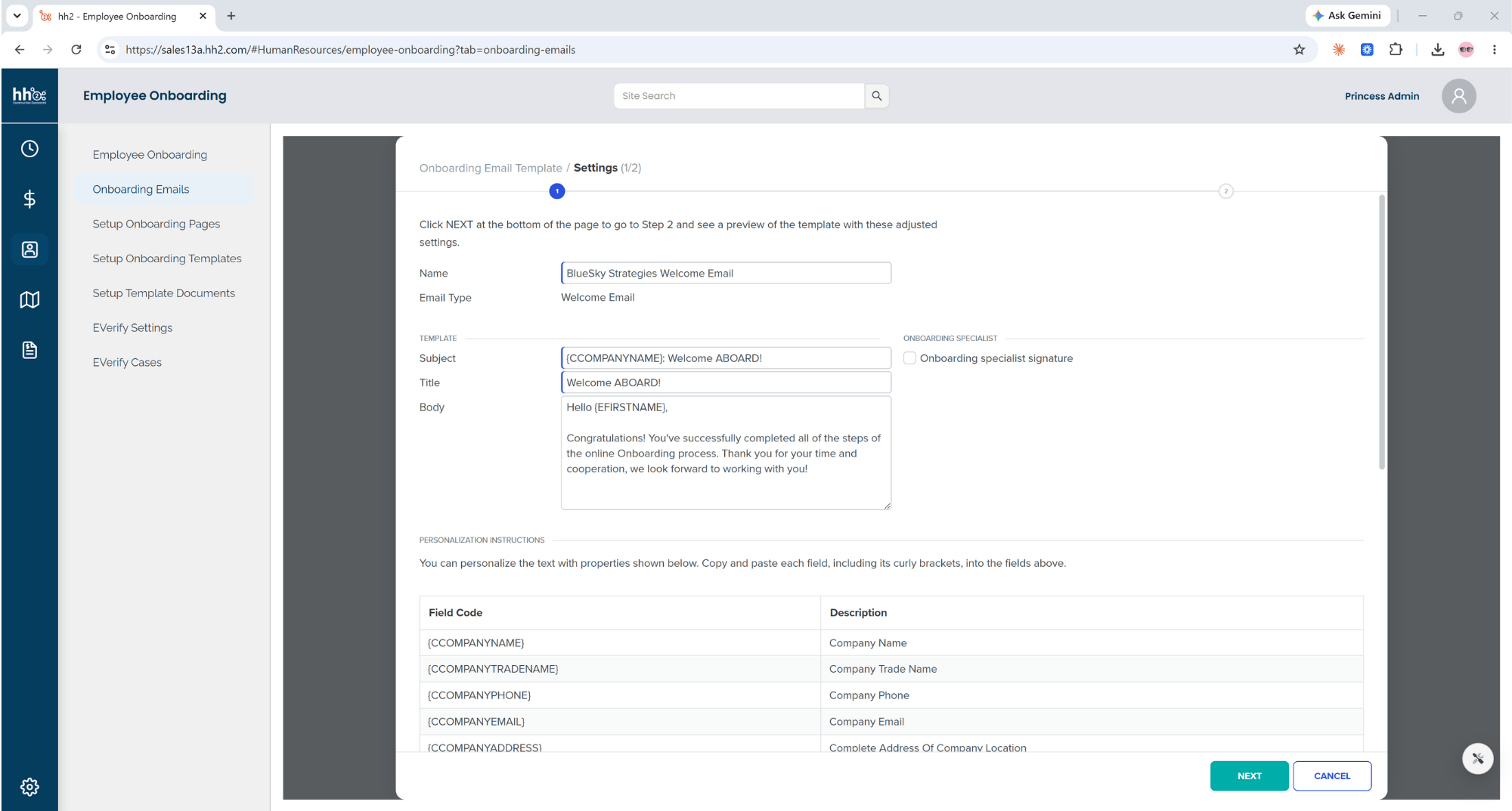This screenshot has width=1512, height=811.
Task: Open the Chrome three-dot menu
Action: pyautogui.click(x=1494, y=50)
